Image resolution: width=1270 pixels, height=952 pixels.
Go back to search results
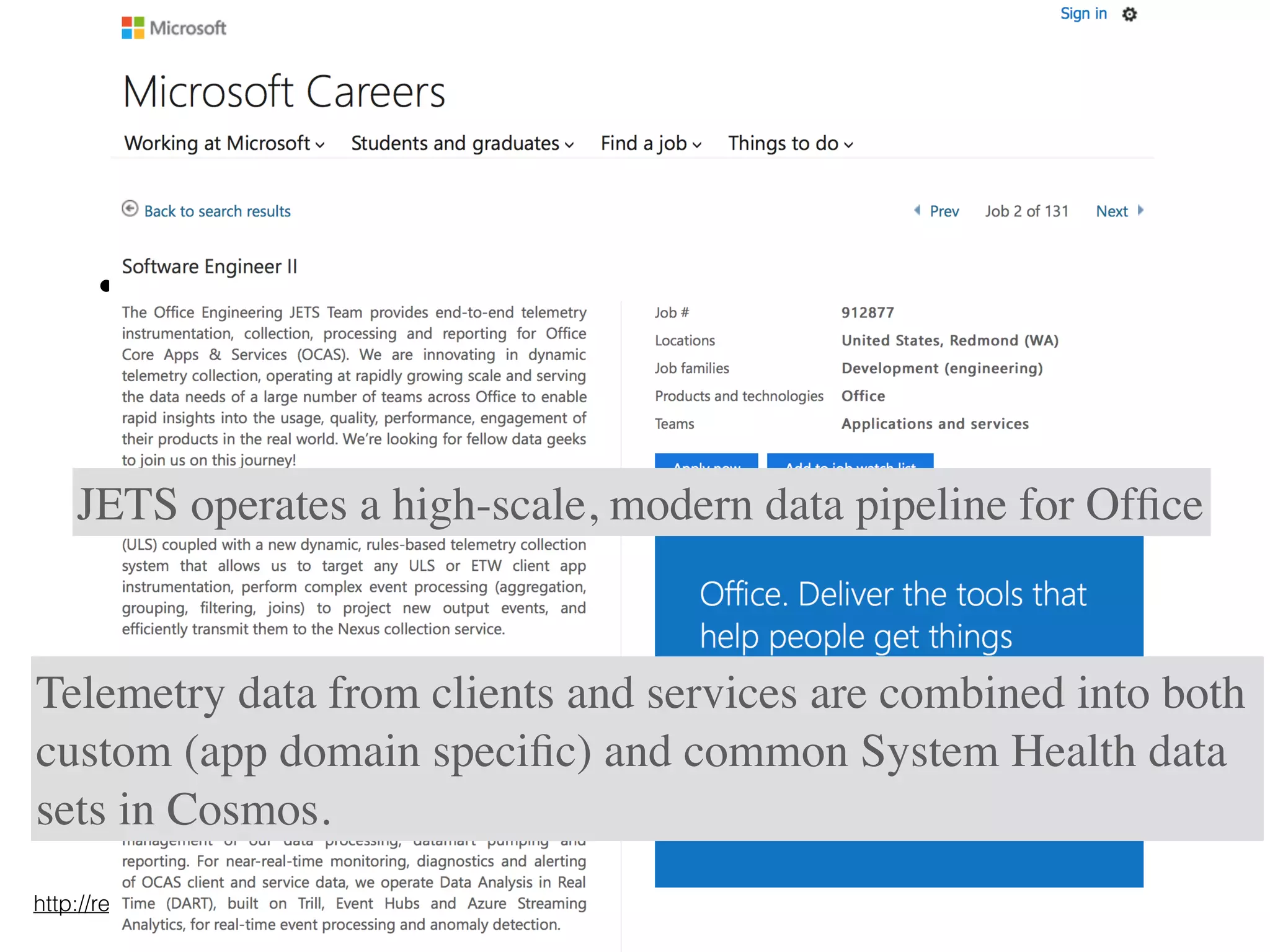(x=217, y=211)
